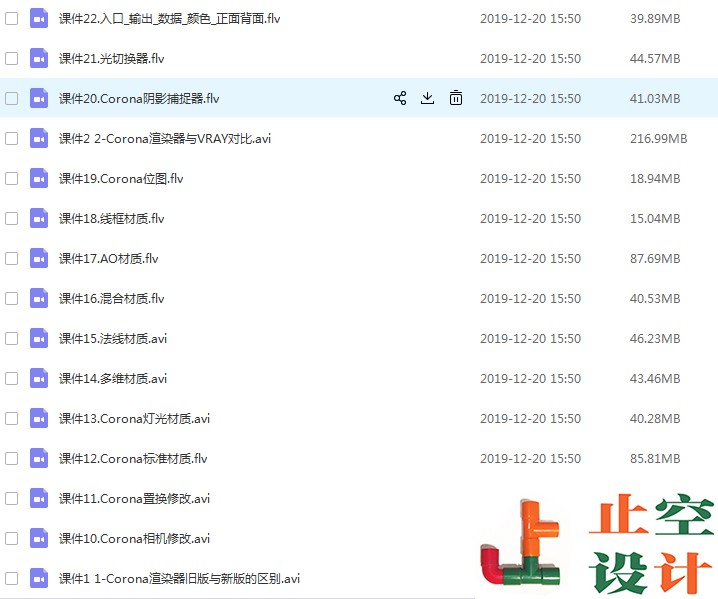The width and height of the screenshot is (718, 599).
Task: Check the box next to 课件19.Corona位图.flv
Action: [x=11, y=179]
